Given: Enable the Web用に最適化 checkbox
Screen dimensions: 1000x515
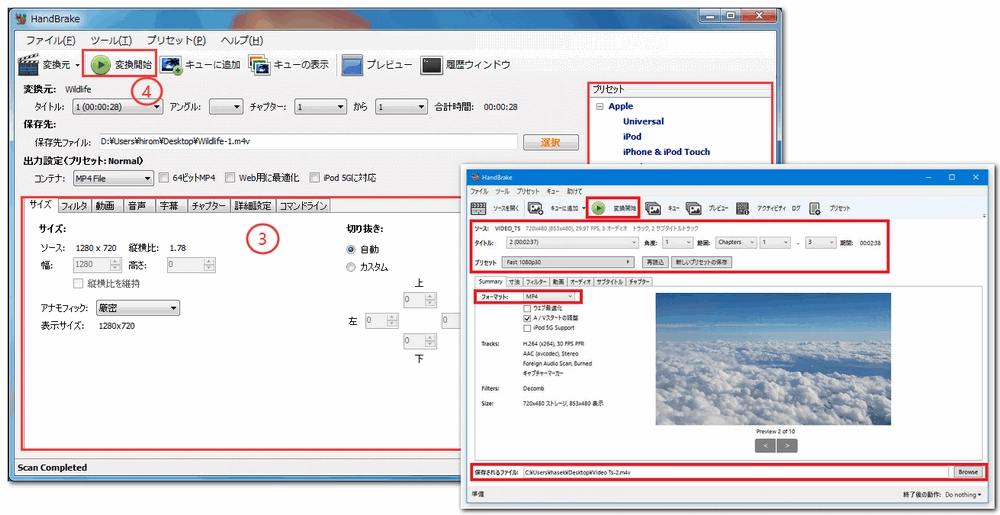Looking at the screenshot, I should tap(230, 178).
